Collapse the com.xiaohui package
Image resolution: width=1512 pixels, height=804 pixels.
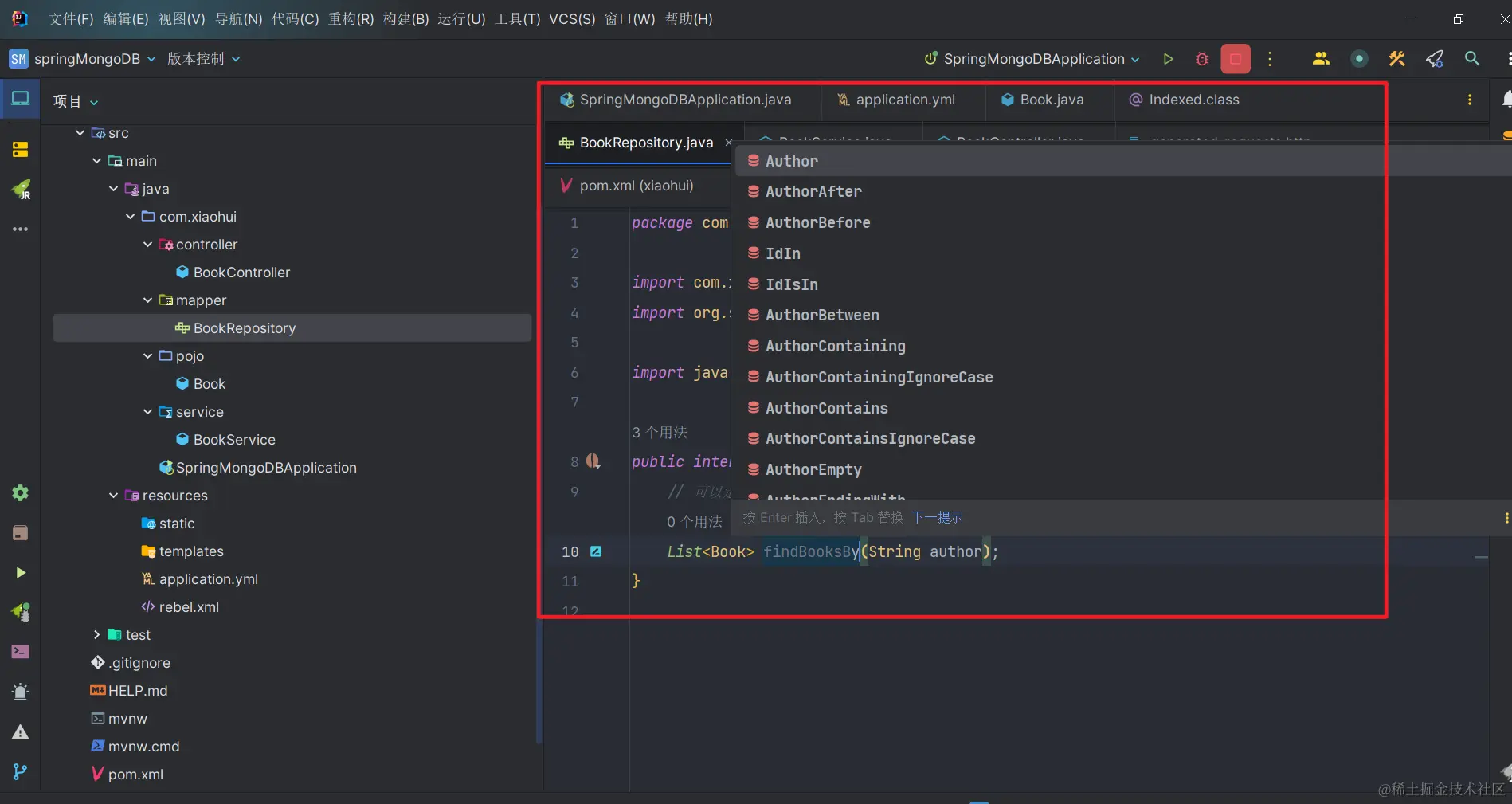point(130,217)
